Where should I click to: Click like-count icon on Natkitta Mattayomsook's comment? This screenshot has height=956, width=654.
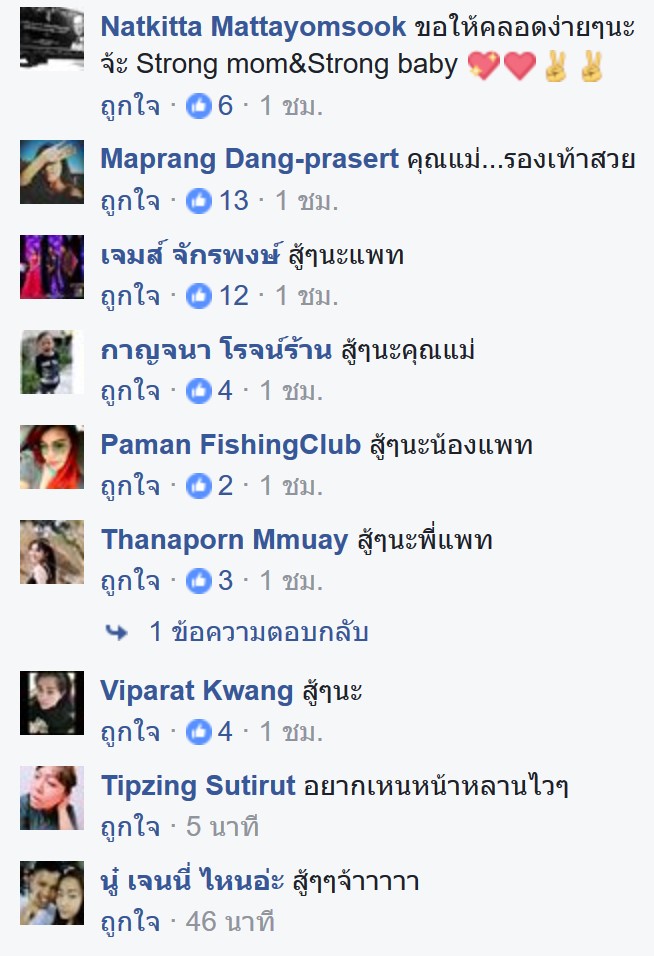click(x=199, y=106)
